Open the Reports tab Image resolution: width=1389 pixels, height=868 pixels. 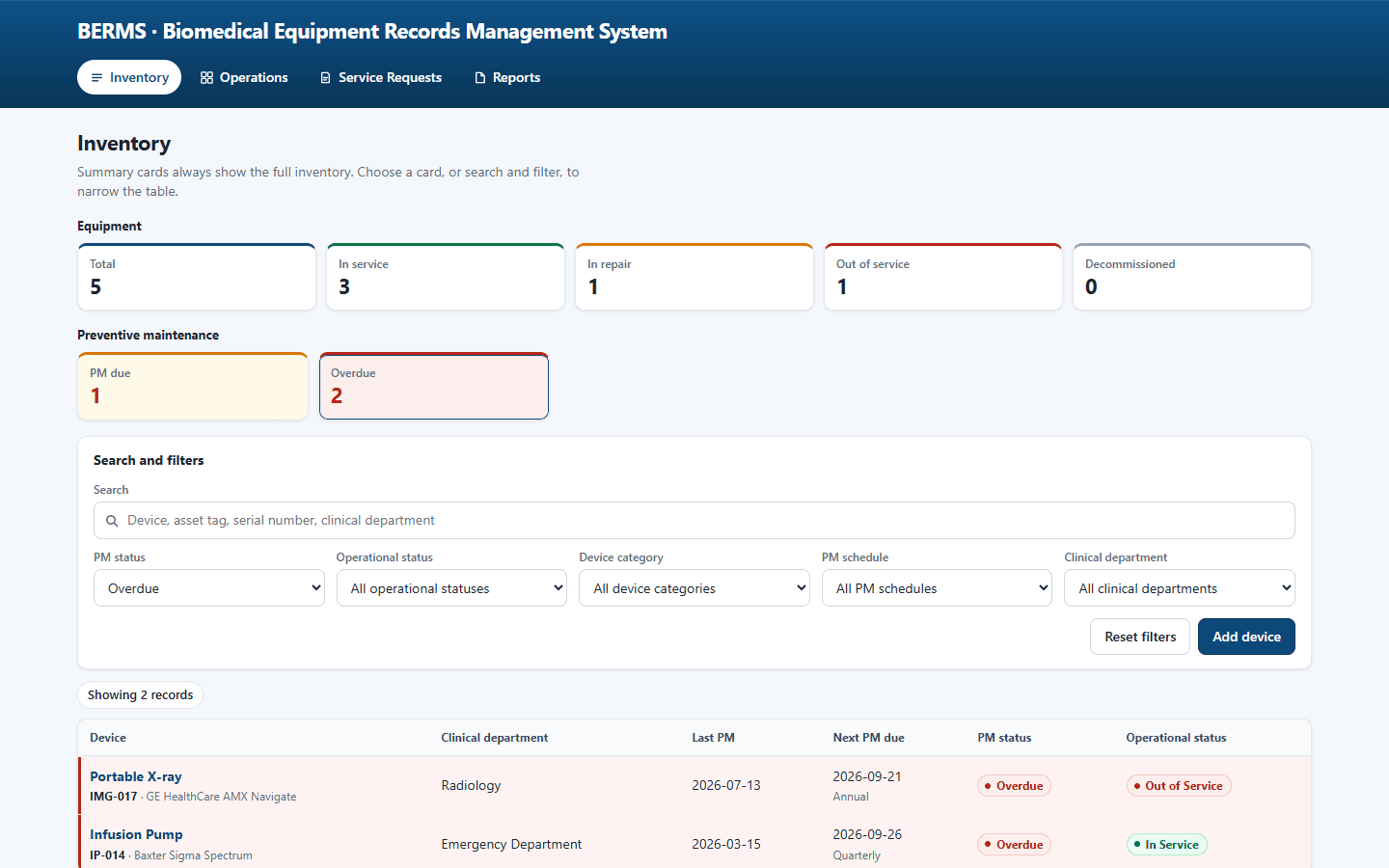507,77
